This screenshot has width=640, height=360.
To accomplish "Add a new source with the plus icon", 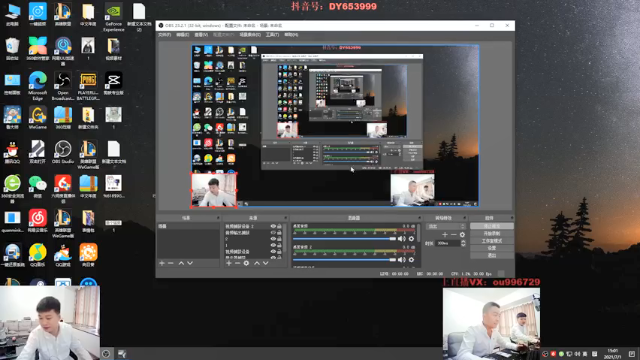I will coord(229,263).
